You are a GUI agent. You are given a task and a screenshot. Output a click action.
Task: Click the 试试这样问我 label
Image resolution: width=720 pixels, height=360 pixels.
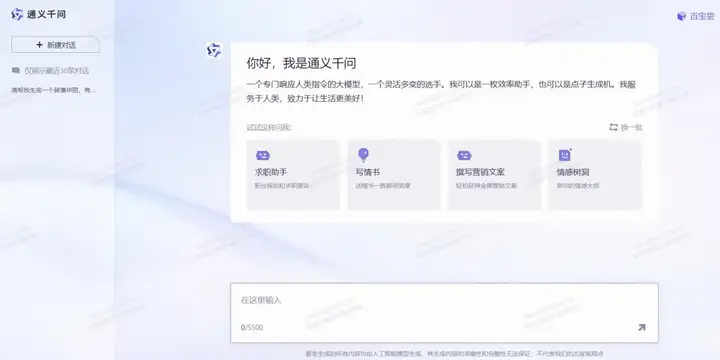point(269,128)
